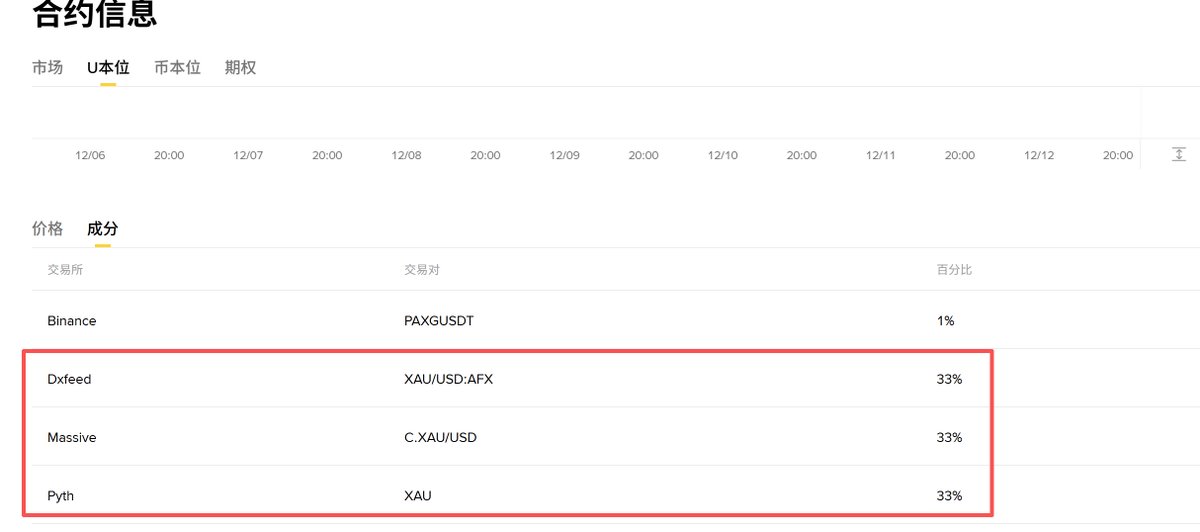Image resolution: width=1200 pixels, height=532 pixels.
Task: Select the U本位 tab
Action: click(x=108, y=68)
